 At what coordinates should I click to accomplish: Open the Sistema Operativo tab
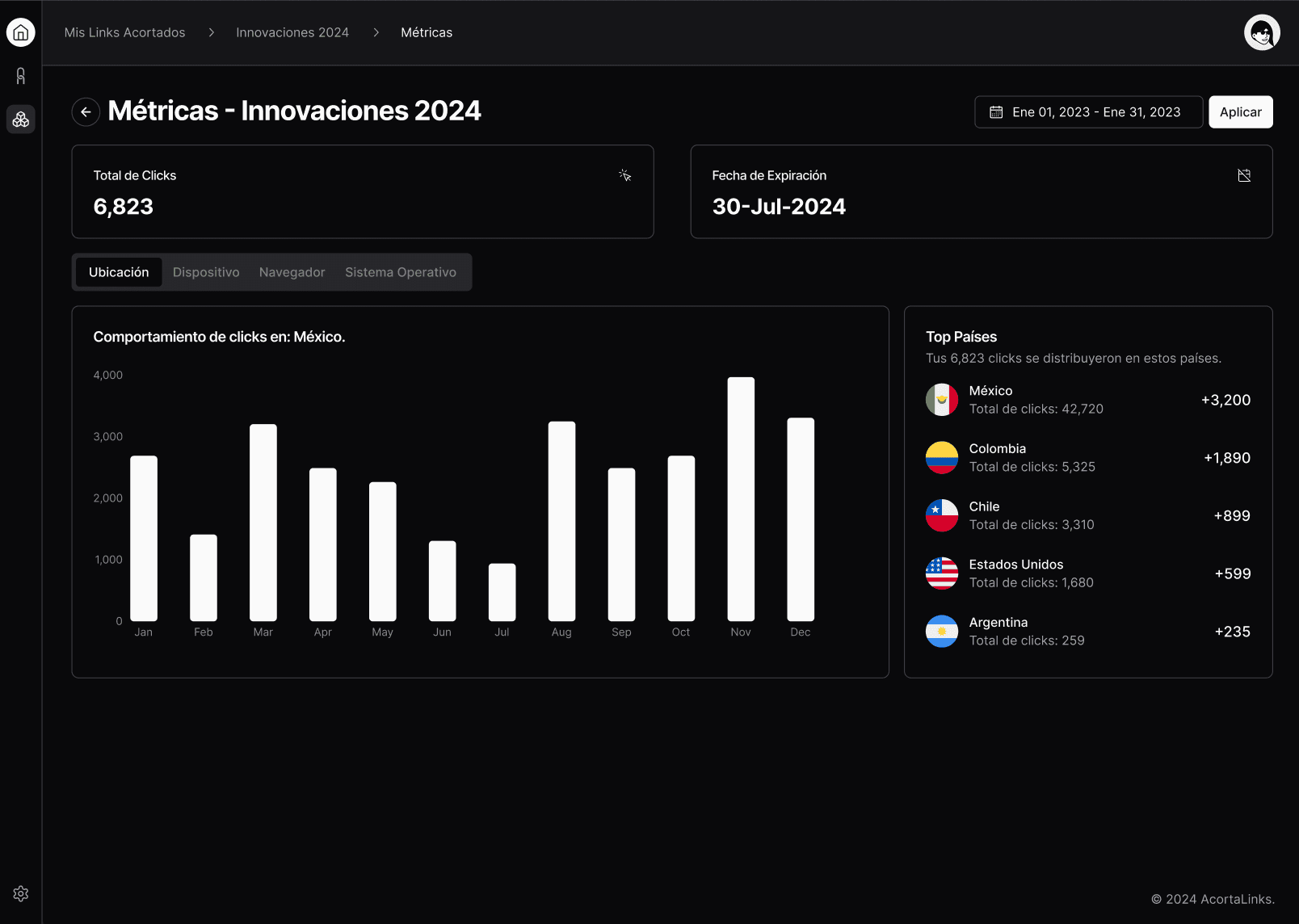tap(401, 272)
